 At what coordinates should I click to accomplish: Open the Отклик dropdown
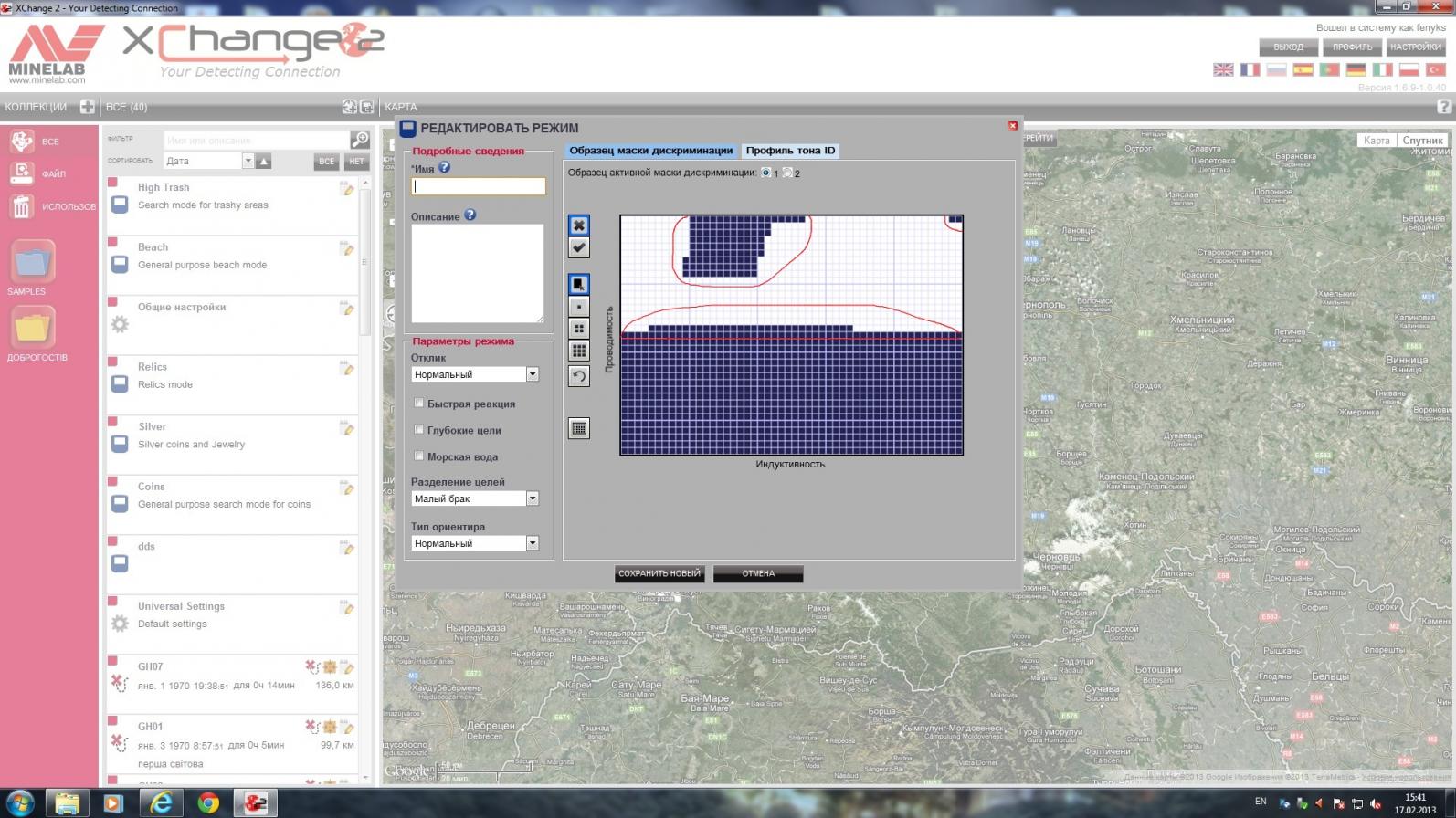coord(532,374)
